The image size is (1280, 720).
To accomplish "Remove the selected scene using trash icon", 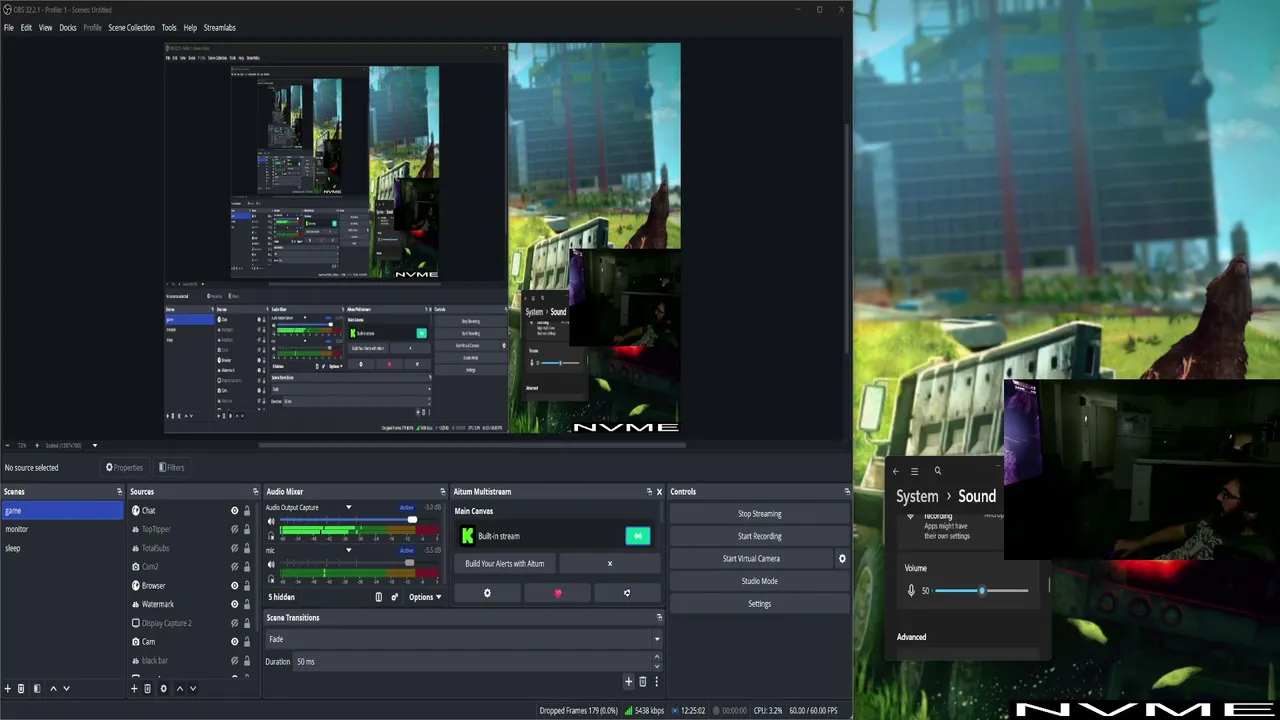I will [x=21, y=688].
